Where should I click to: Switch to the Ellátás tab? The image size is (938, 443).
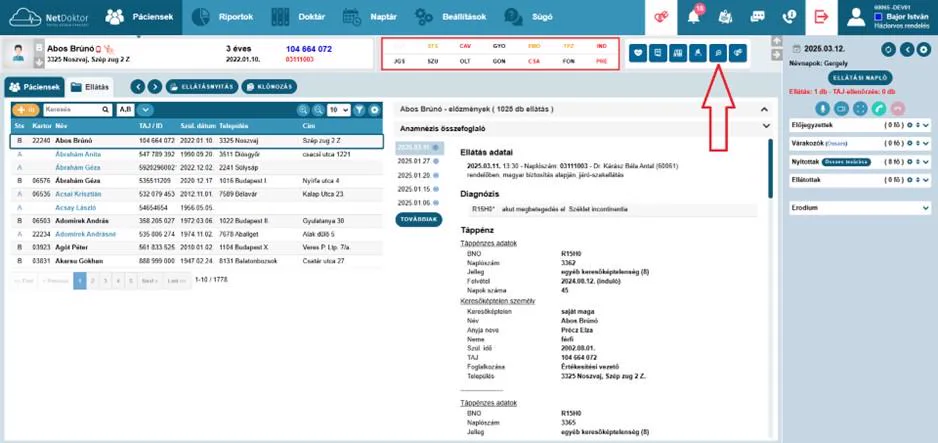click(90, 87)
